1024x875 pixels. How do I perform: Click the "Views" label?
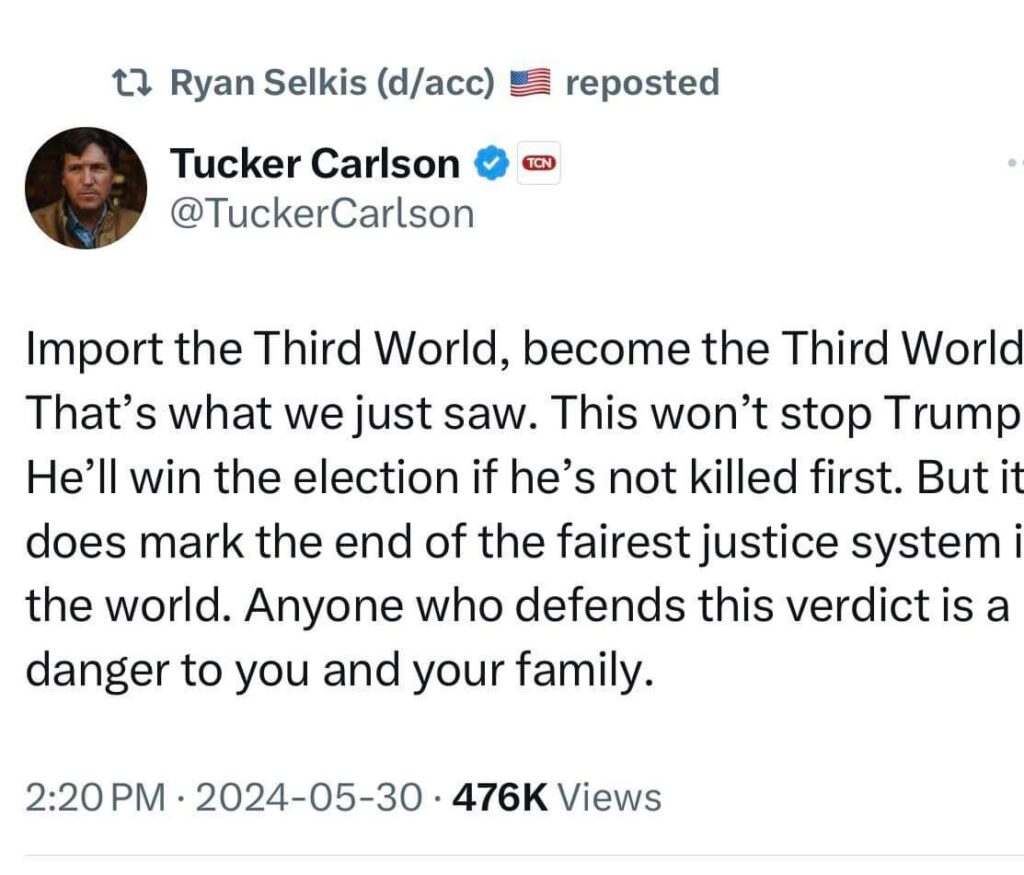(x=608, y=797)
